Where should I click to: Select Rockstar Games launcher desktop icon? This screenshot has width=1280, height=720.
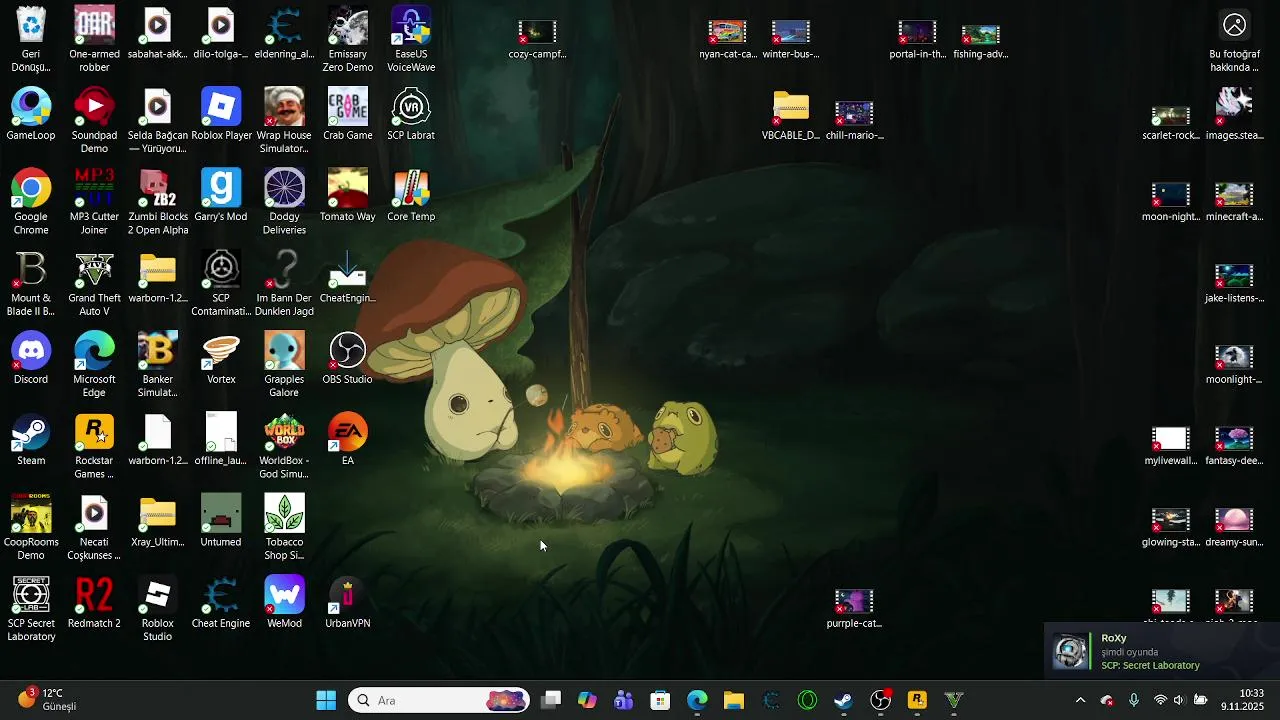94,446
